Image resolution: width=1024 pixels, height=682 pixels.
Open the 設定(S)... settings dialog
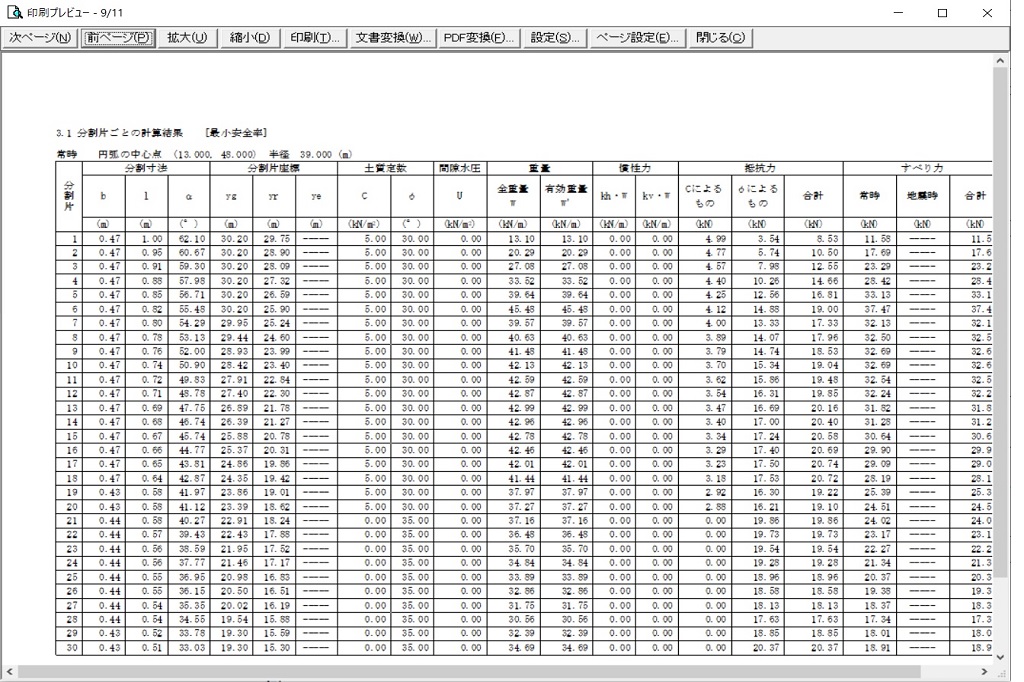point(554,38)
